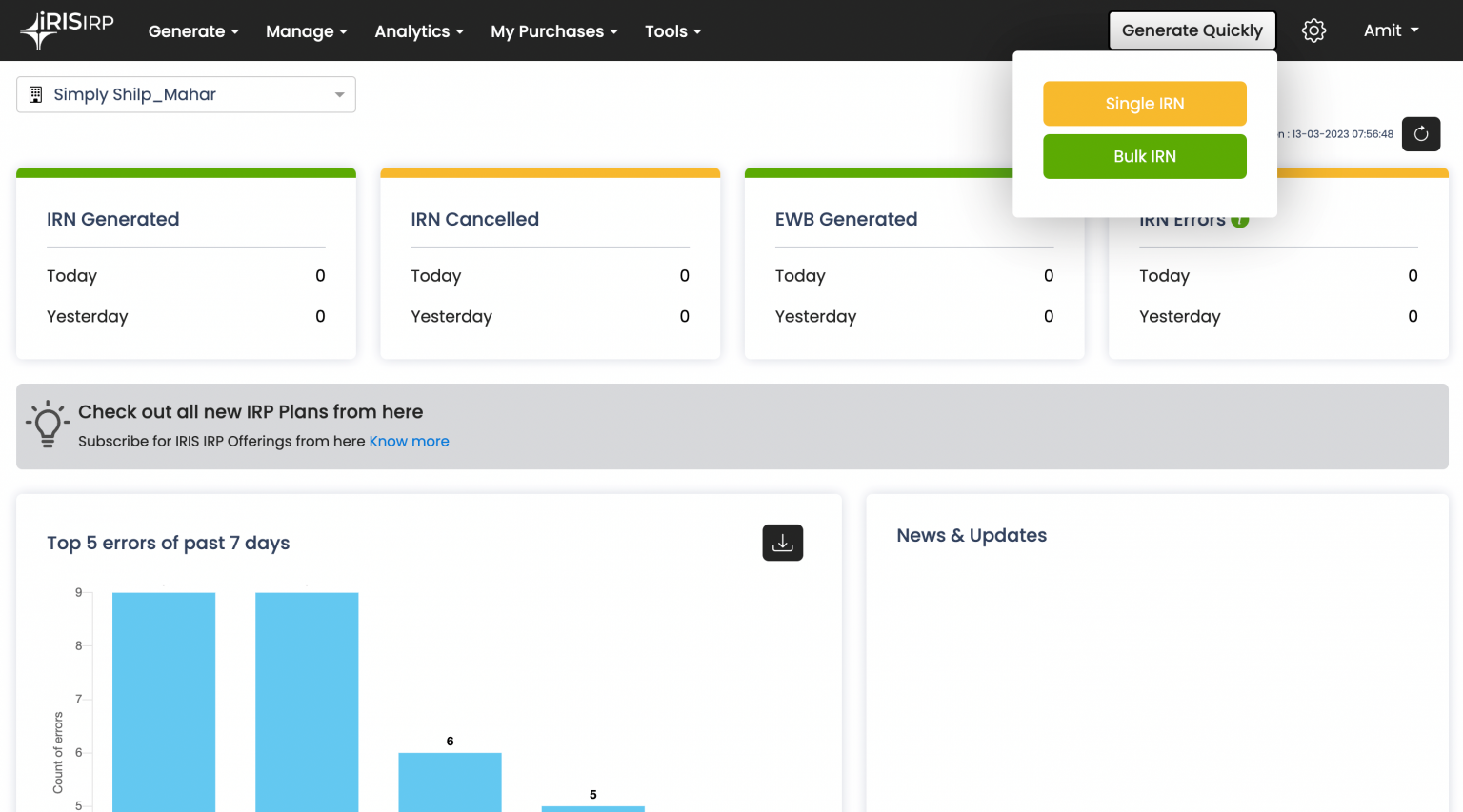Click the building icon in the company selector
The image size is (1463, 812).
pos(36,94)
